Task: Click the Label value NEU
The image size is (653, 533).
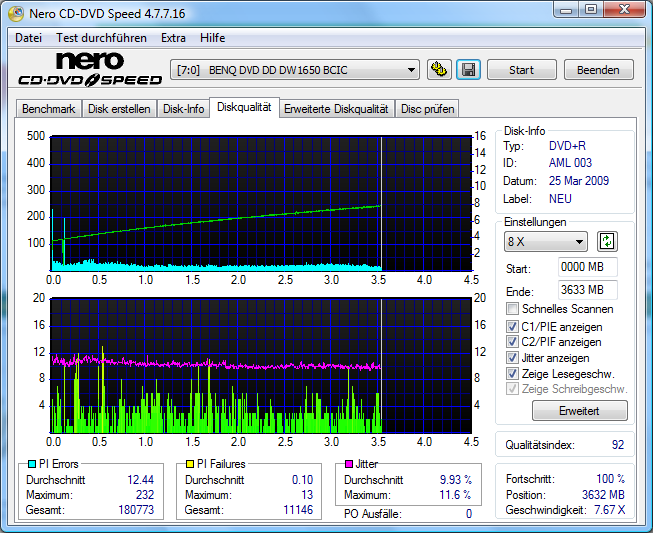Action: tap(560, 199)
